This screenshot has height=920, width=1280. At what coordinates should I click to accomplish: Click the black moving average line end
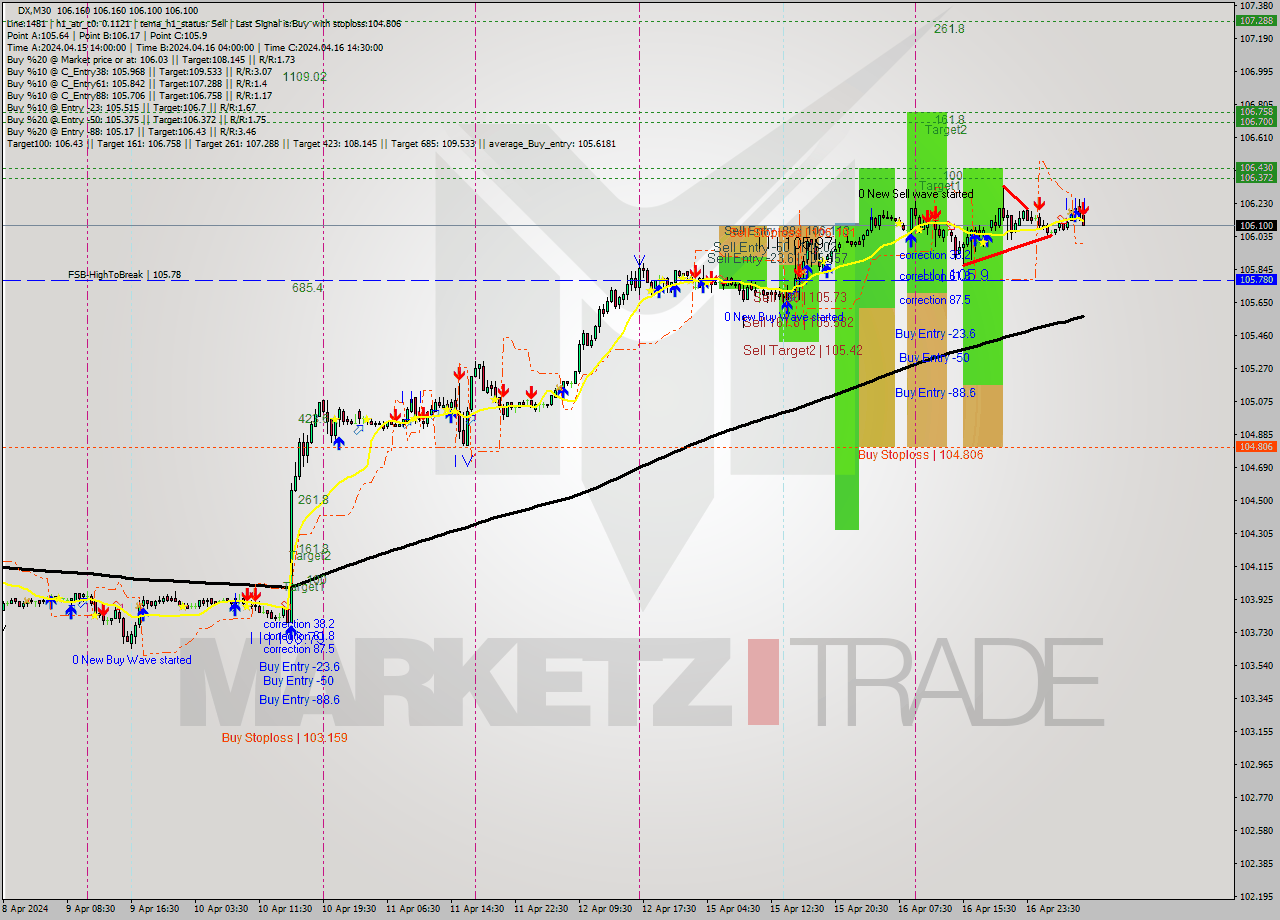click(1082, 317)
